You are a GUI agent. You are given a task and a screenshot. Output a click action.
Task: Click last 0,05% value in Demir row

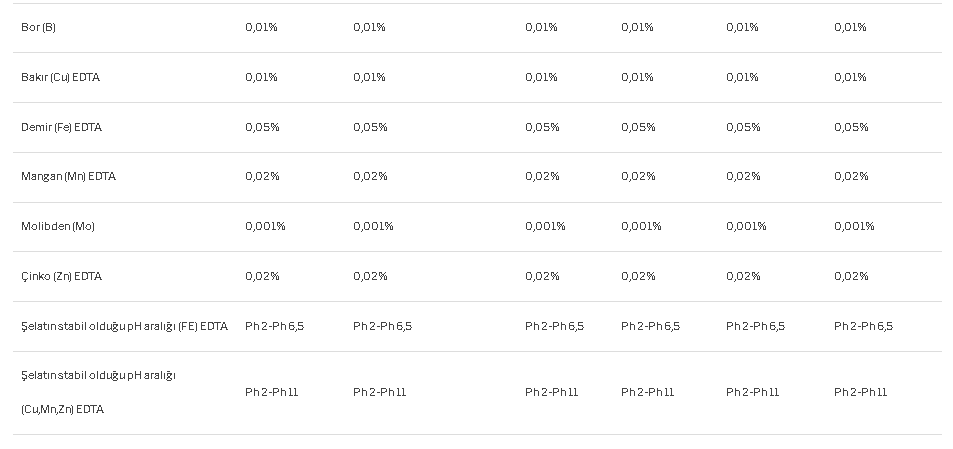pyautogui.click(x=852, y=127)
